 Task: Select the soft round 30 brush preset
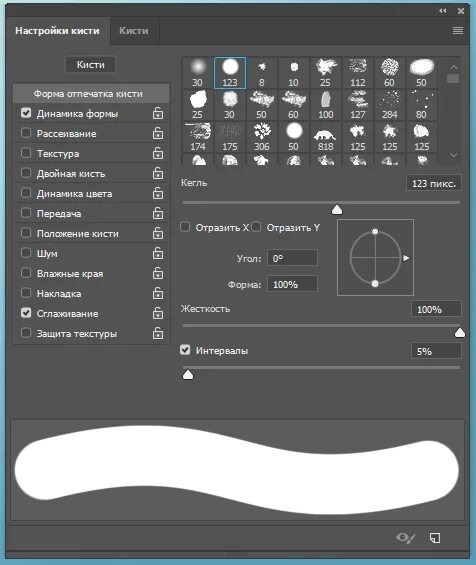tap(197, 73)
